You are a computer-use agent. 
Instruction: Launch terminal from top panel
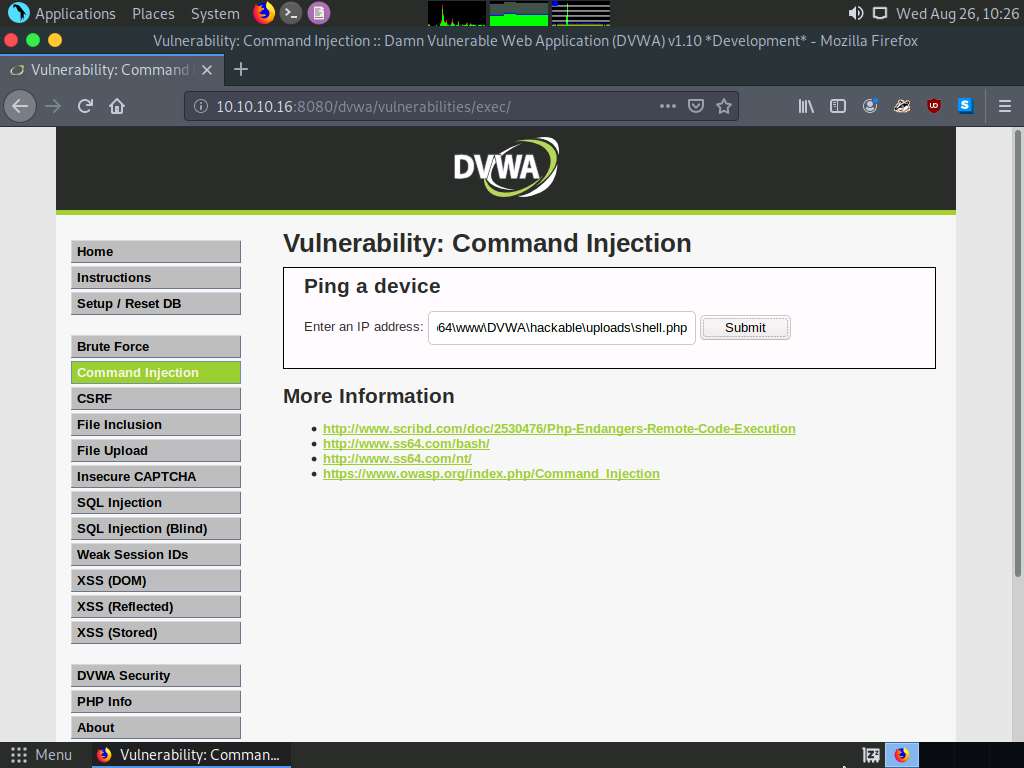(x=290, y=13)
